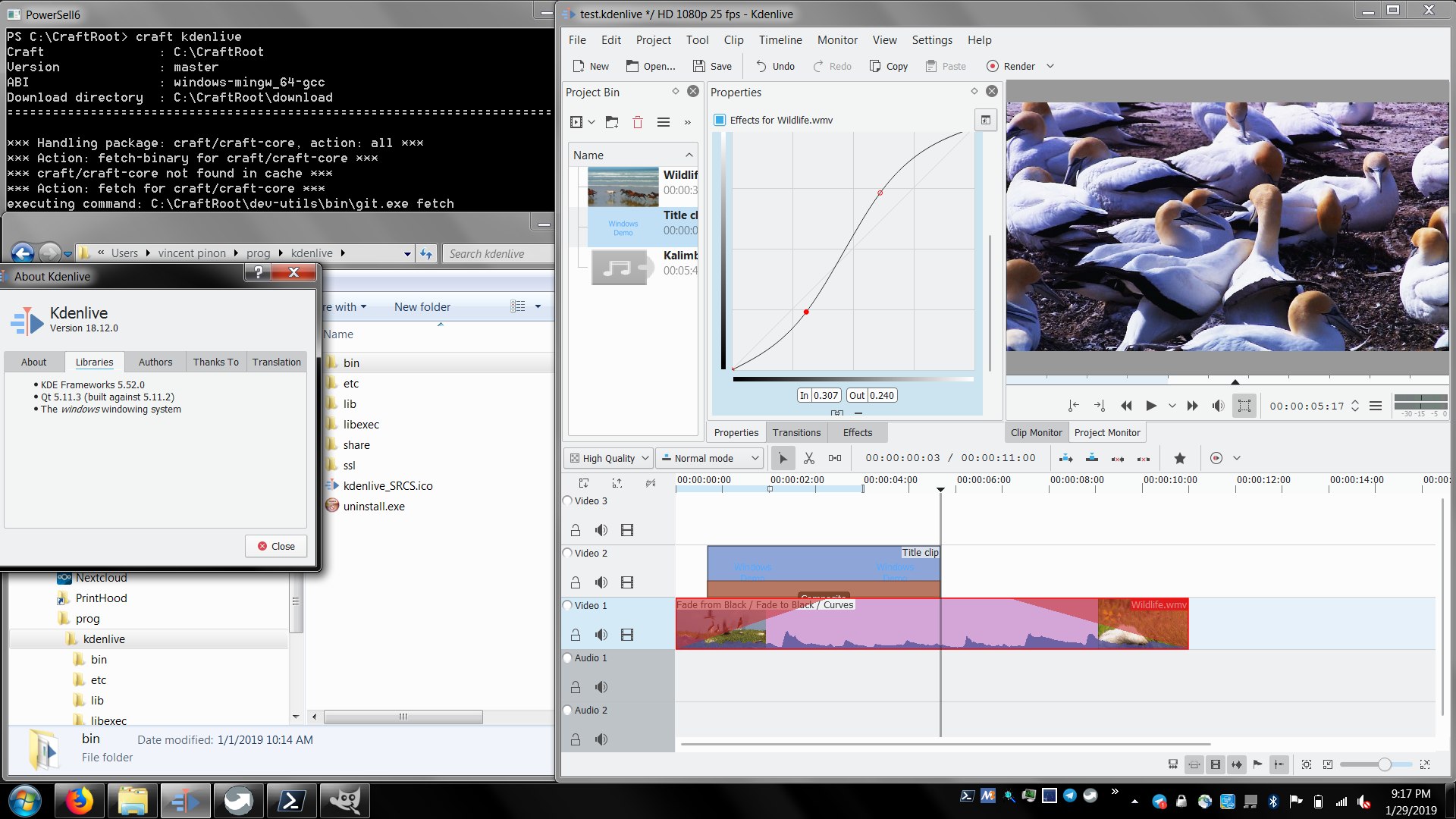Open the Clip menu

[733, 40]
